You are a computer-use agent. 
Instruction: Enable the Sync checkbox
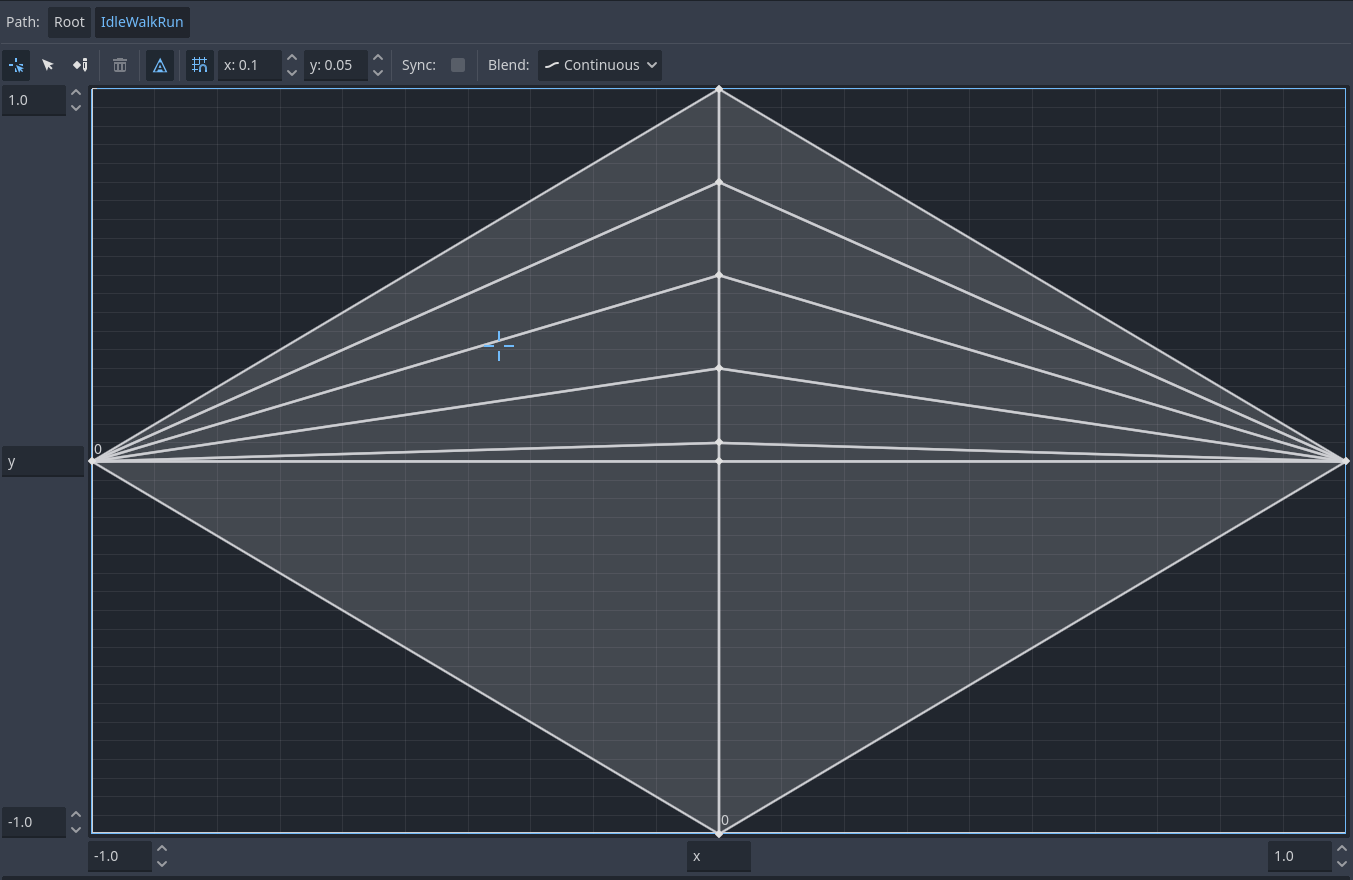pos(458,65)
